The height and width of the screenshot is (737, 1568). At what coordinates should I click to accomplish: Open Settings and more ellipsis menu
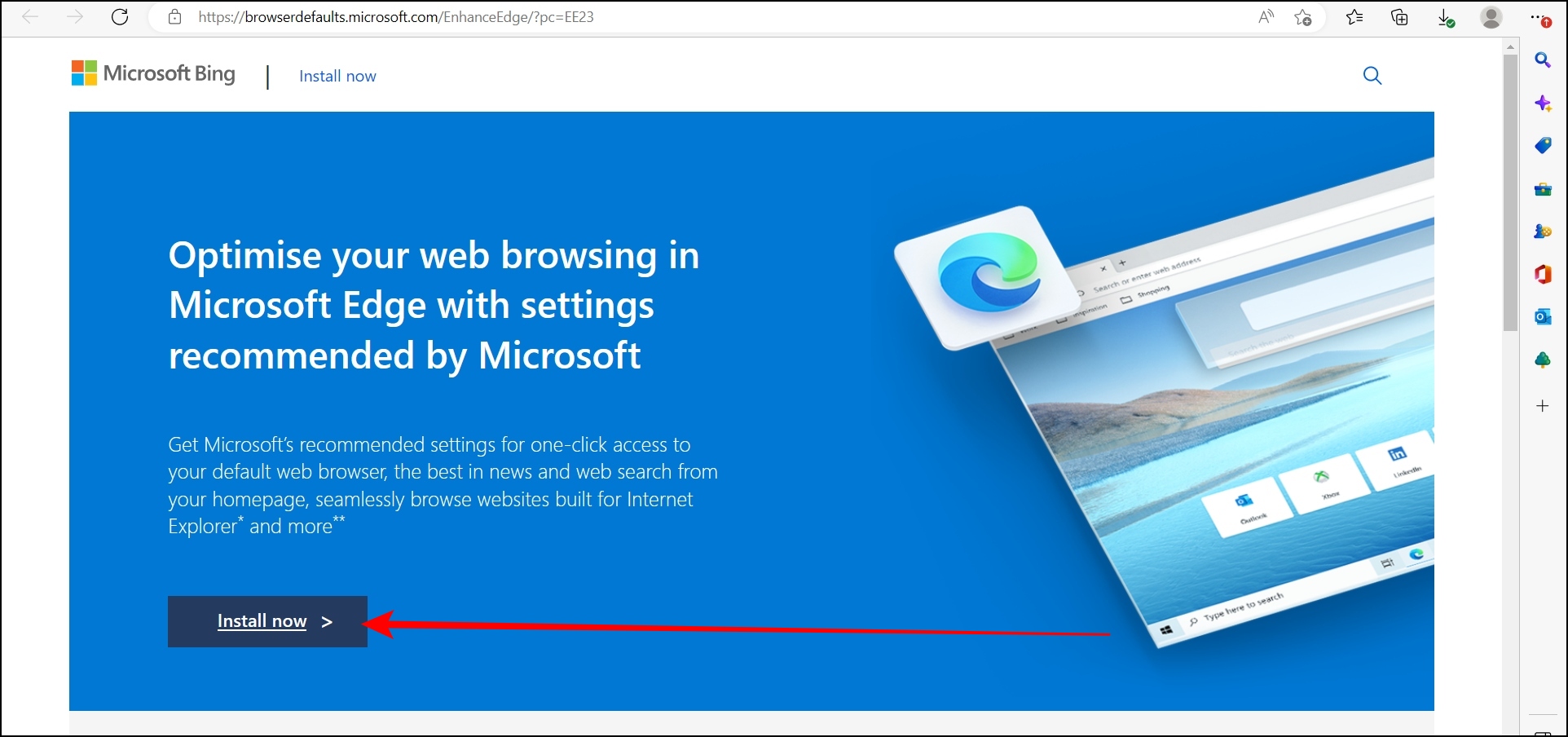coord(1539,18)
